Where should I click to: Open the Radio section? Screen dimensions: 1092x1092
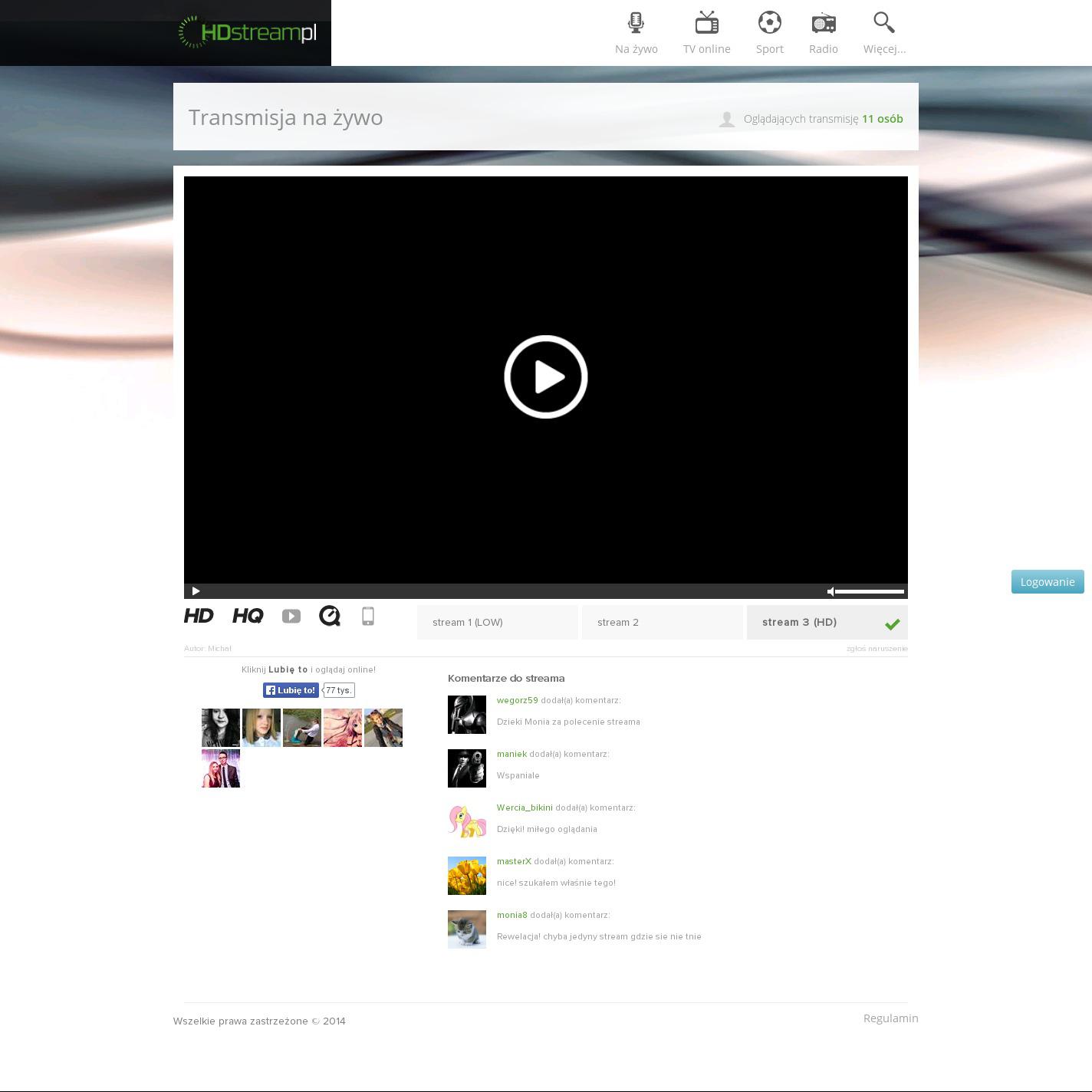[x=823, y=33]
